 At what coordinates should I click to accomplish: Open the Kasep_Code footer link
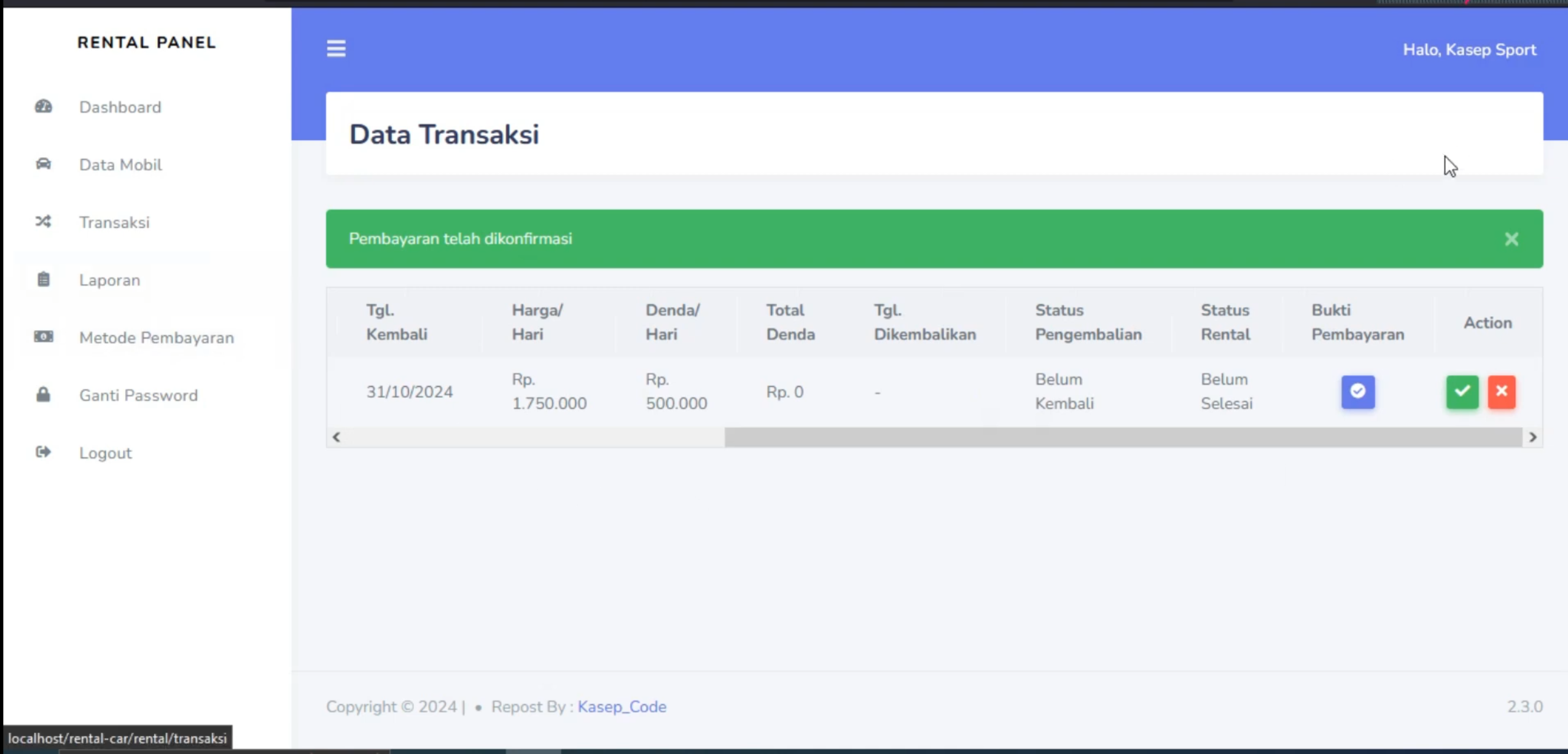[622, 707]
